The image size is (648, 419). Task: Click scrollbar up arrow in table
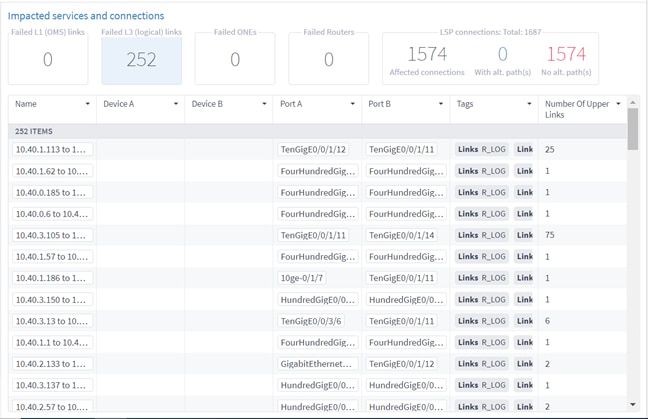pyautogui.click(x=633, y=103)
